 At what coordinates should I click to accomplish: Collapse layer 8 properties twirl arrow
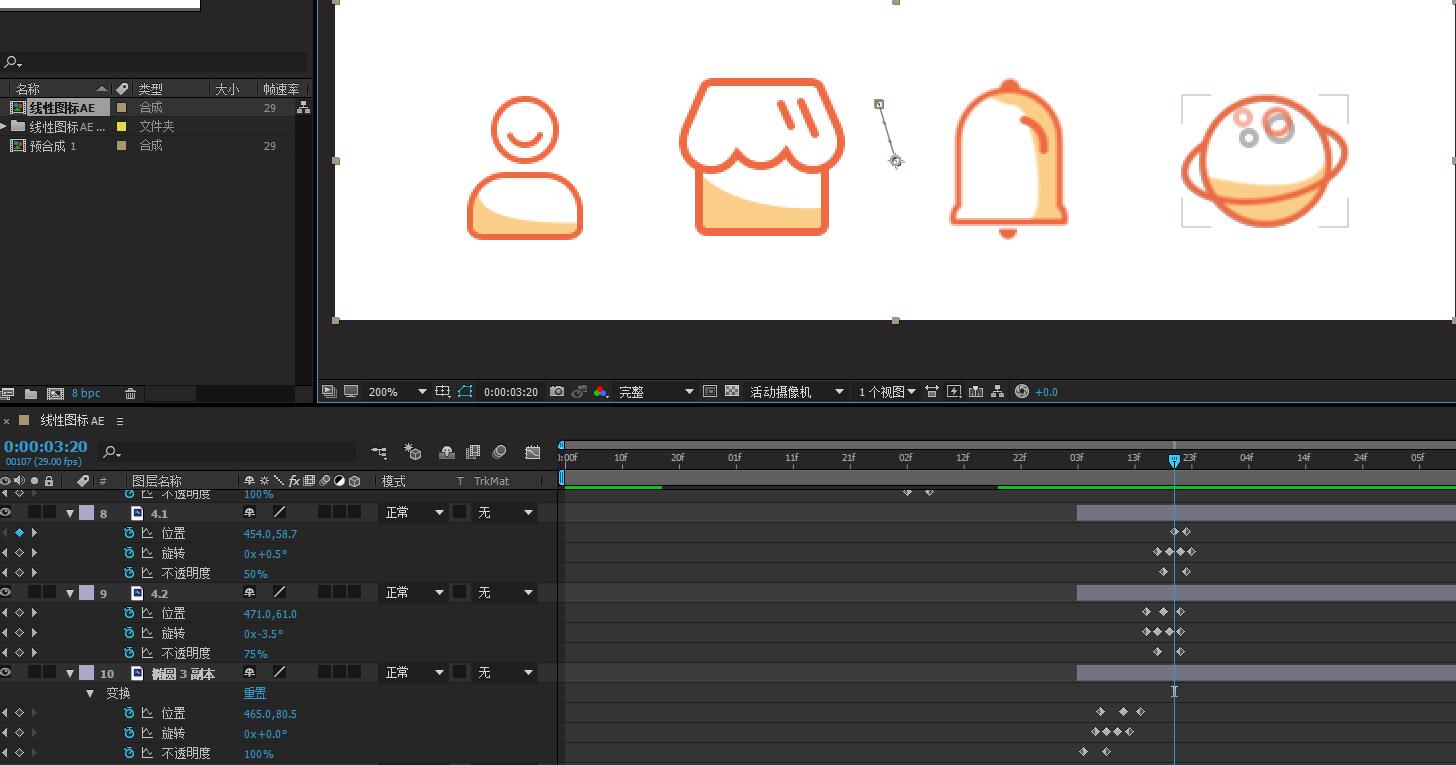[x=70, y=513]
